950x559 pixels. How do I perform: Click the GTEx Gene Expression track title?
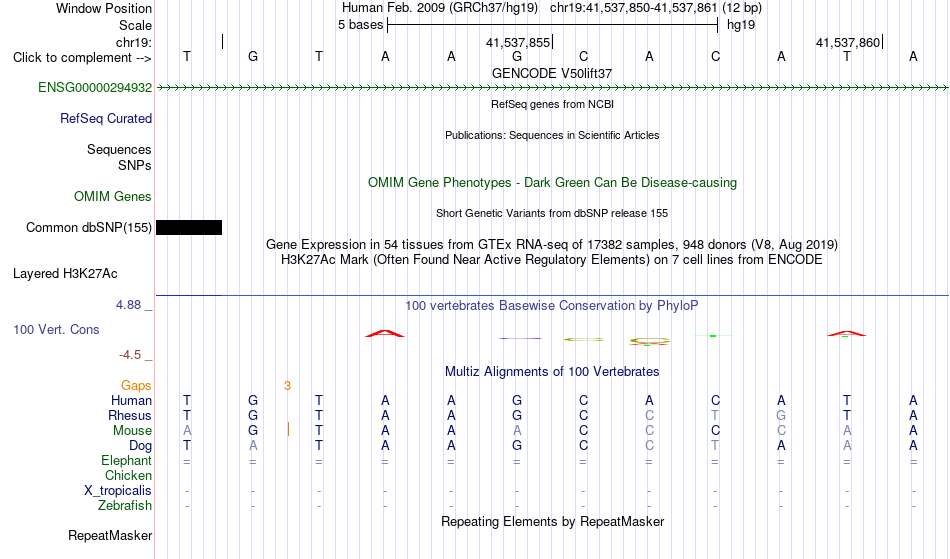coord(552,245)
